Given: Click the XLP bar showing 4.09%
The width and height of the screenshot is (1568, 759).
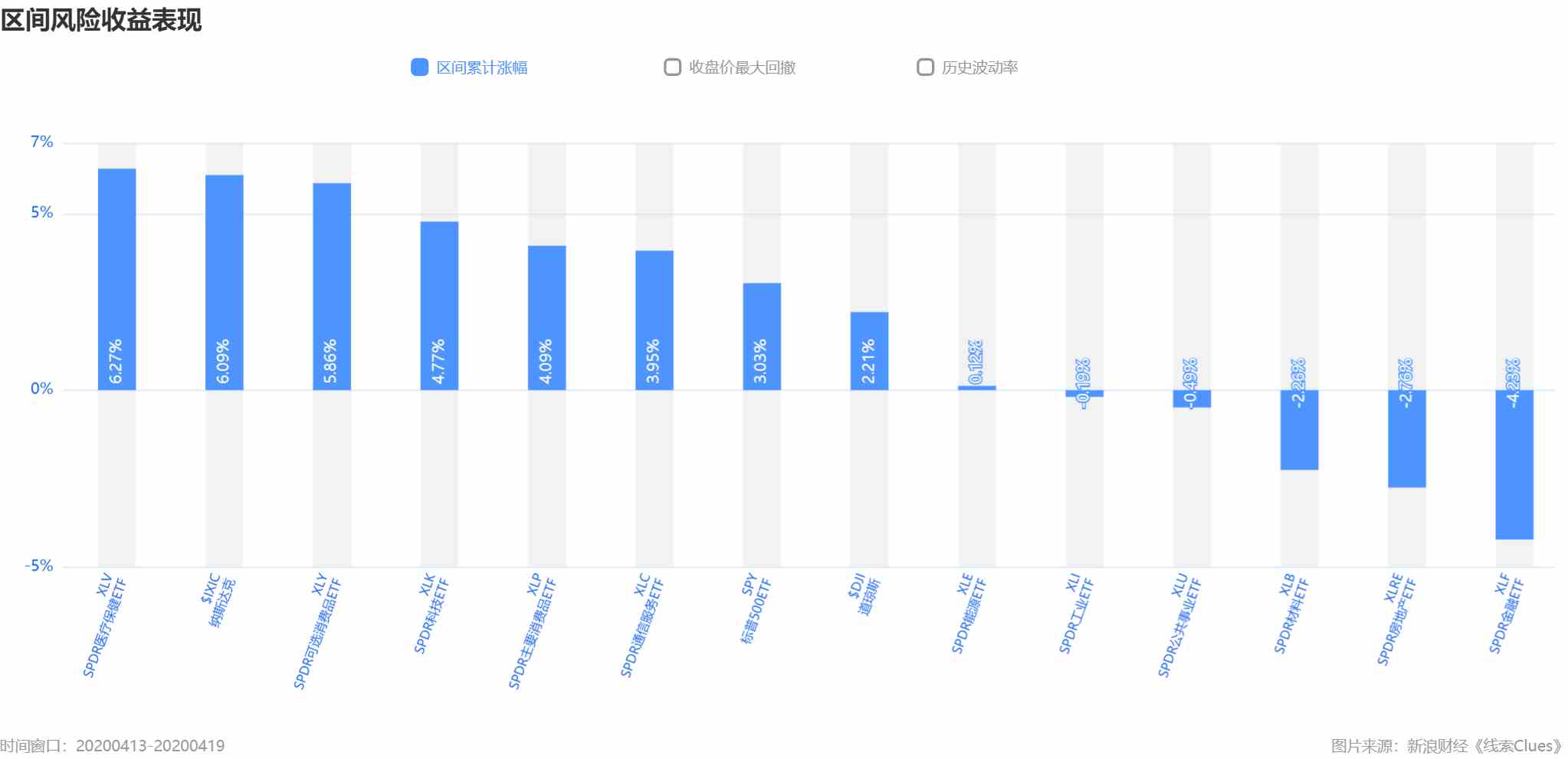Looking at the screenshot, I should click(x=547, y=318).
